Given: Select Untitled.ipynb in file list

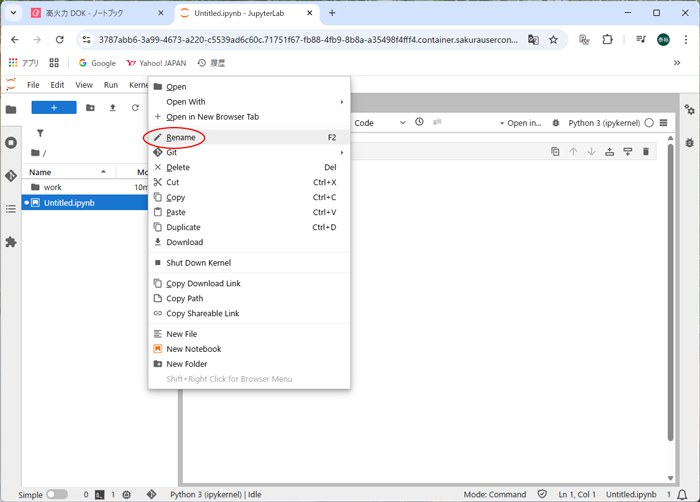Looking at the screenshot, I should [x=85, y=203].
